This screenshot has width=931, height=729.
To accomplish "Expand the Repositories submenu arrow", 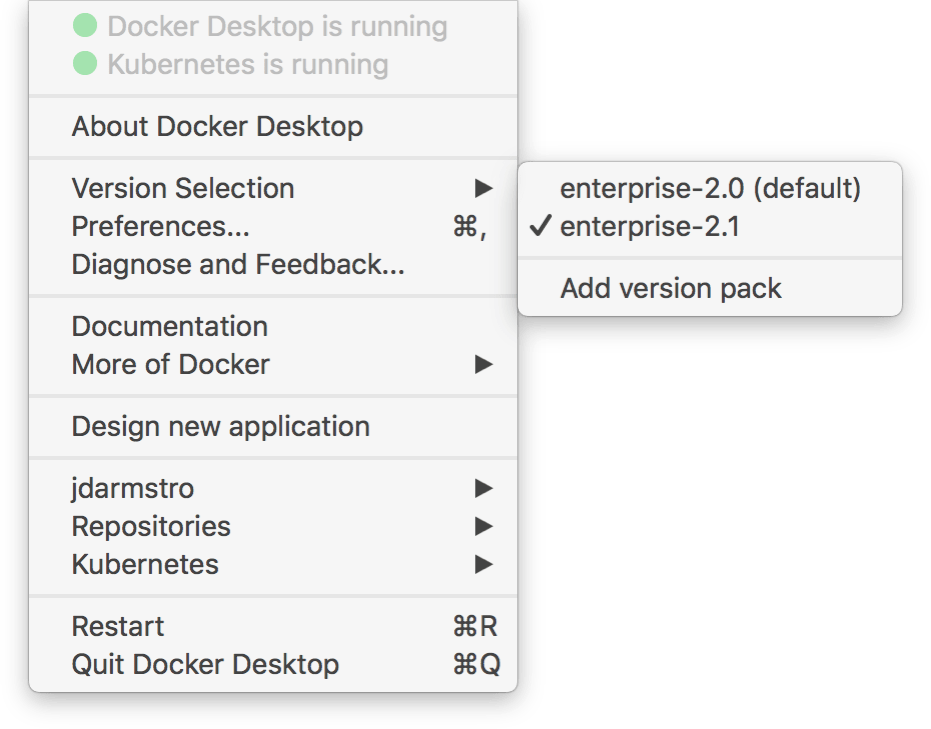I will [x=484, y=527].
